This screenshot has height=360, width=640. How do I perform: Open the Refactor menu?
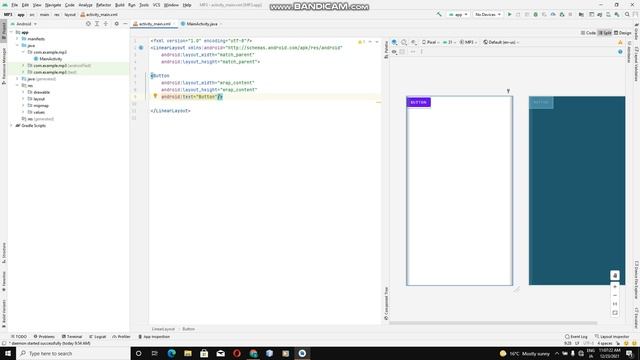[x=103, y=5]
